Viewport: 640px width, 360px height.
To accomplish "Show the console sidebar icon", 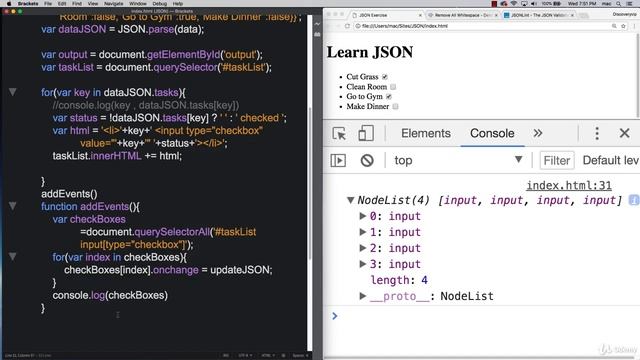I will [x=338, y=160].
